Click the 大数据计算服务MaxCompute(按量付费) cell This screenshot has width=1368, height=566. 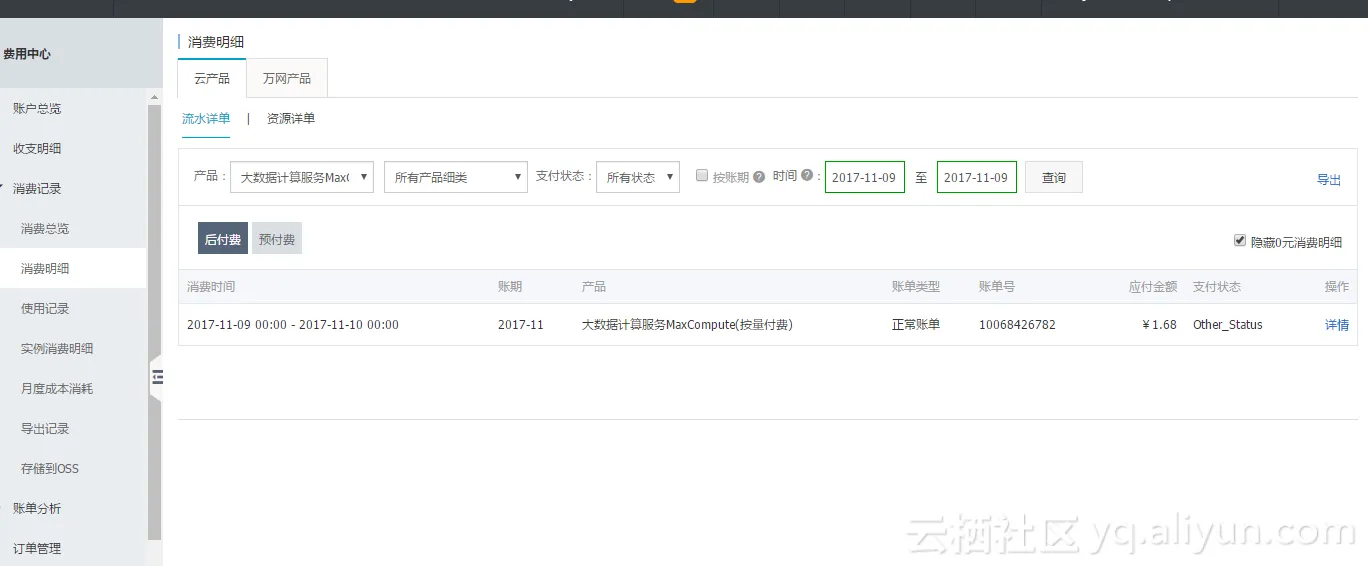(687, 325)
